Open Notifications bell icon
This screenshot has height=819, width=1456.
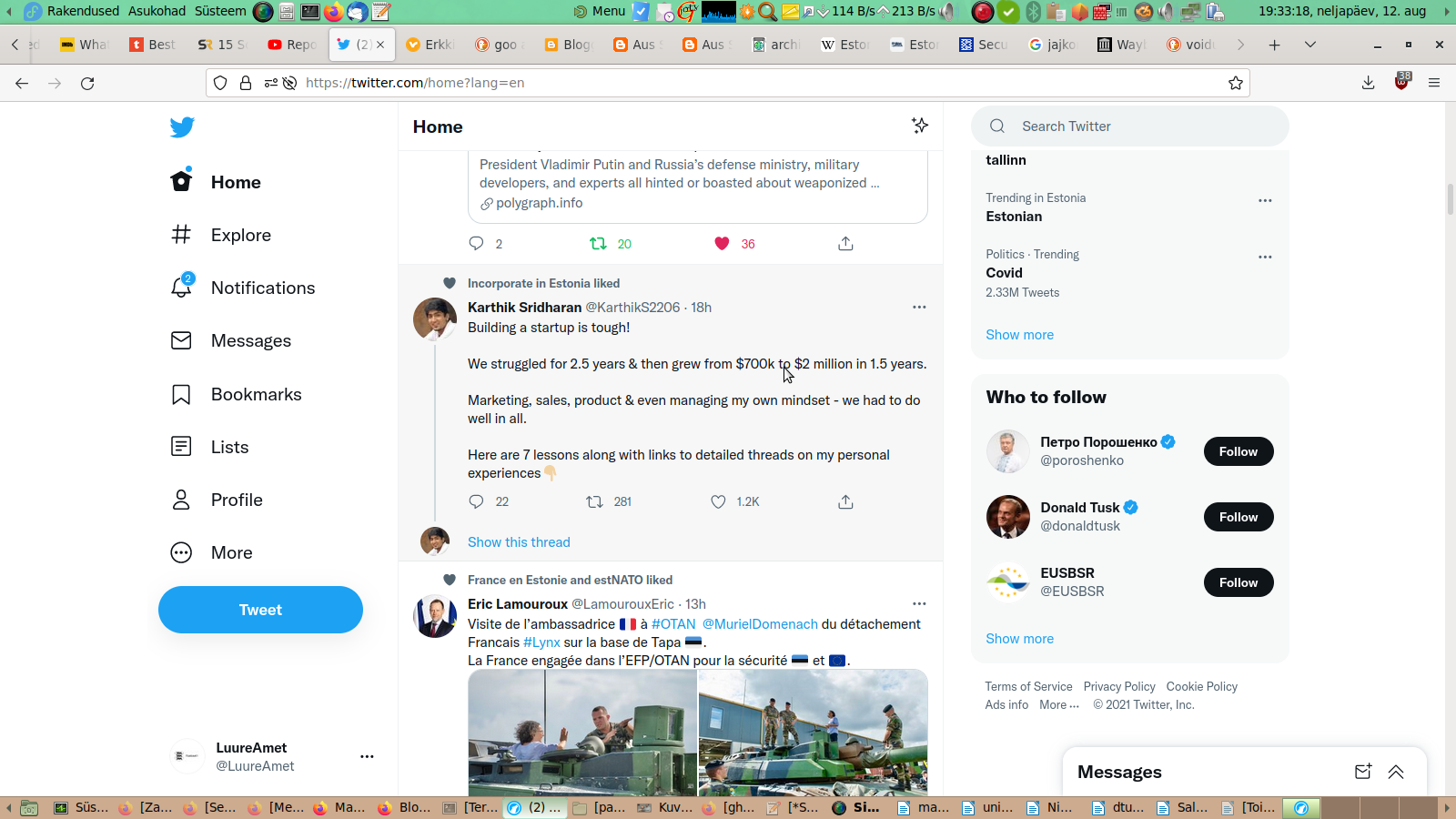click(x=181, y=288)
